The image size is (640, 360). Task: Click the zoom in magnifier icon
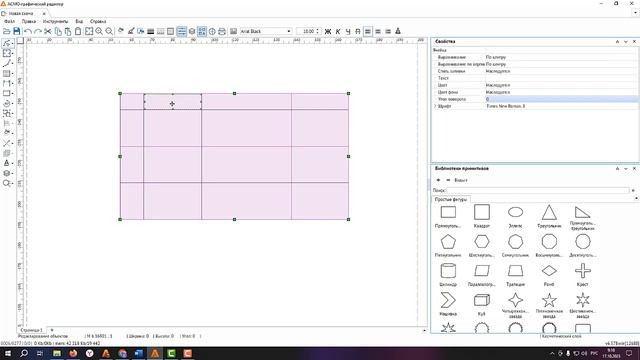click(x=99, y=31)
